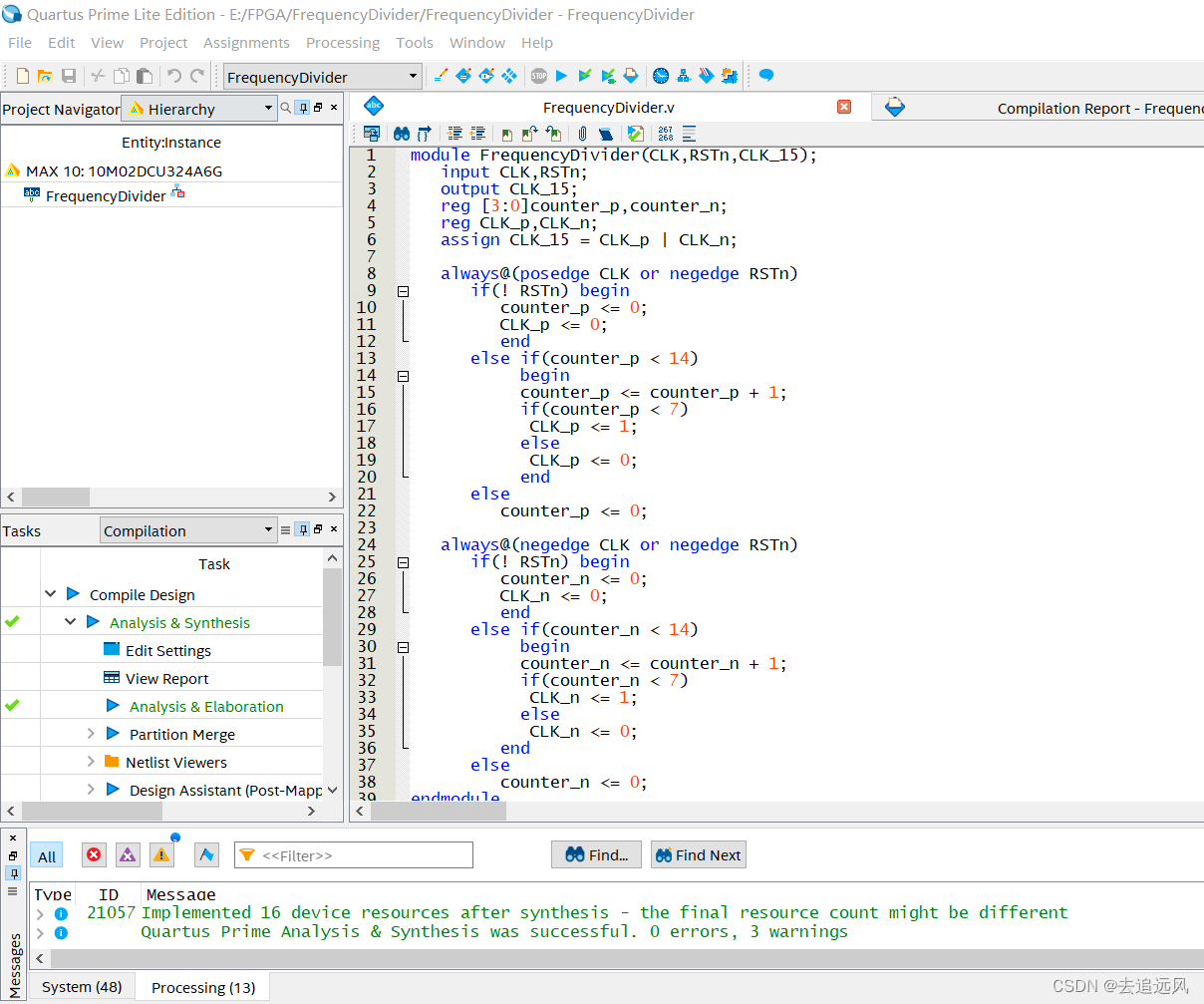Click the Find Next button
Image resolution: width=1204 pixels, height=1004 pixels.
698,854
